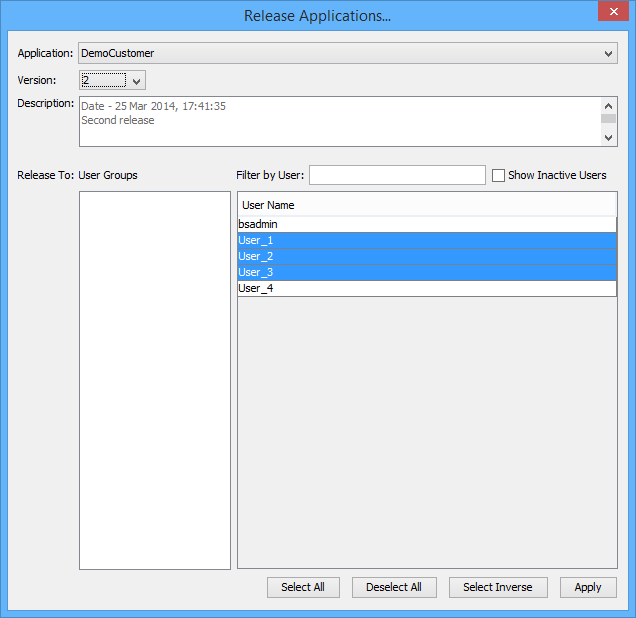The width and height of the screenshot is (636, 618).
Task: Enable the Show Inactive Users checkbox
Action: point(498,175)
